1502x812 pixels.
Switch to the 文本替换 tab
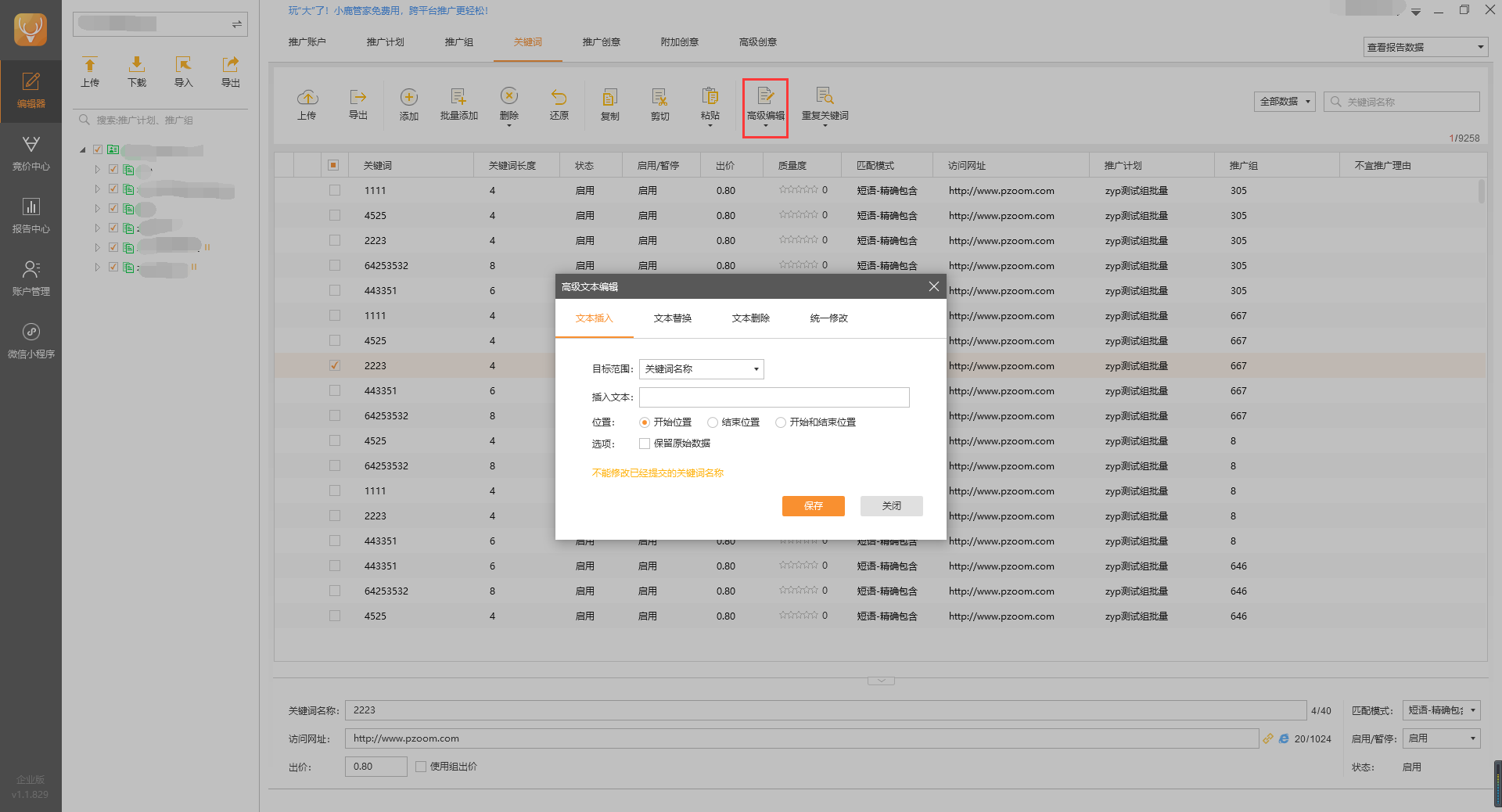(x=673, y=318)
